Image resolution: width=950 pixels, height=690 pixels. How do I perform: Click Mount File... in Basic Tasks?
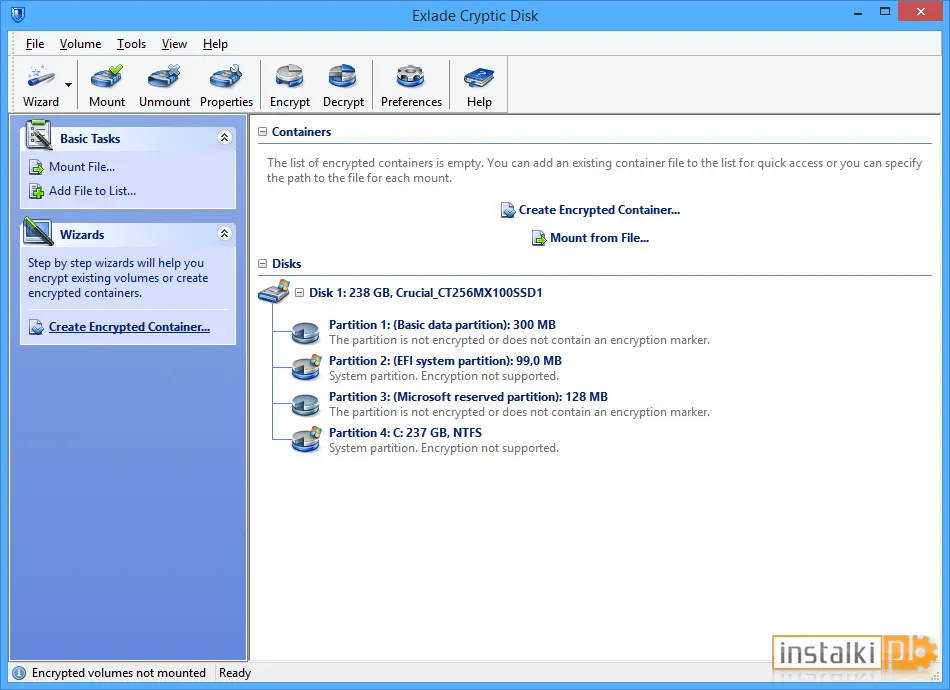(82, 167)
